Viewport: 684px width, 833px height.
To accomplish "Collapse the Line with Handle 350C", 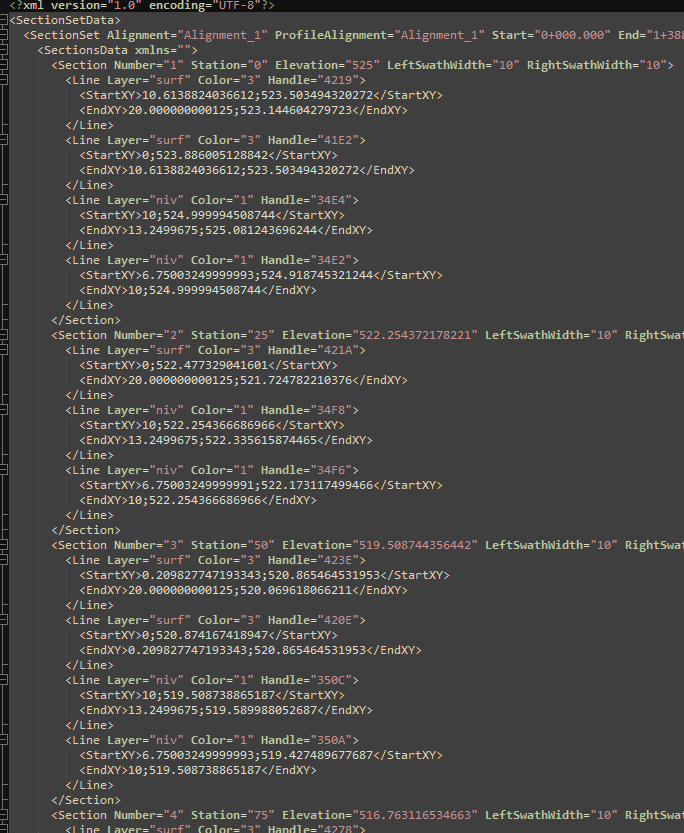I will 5,680.
